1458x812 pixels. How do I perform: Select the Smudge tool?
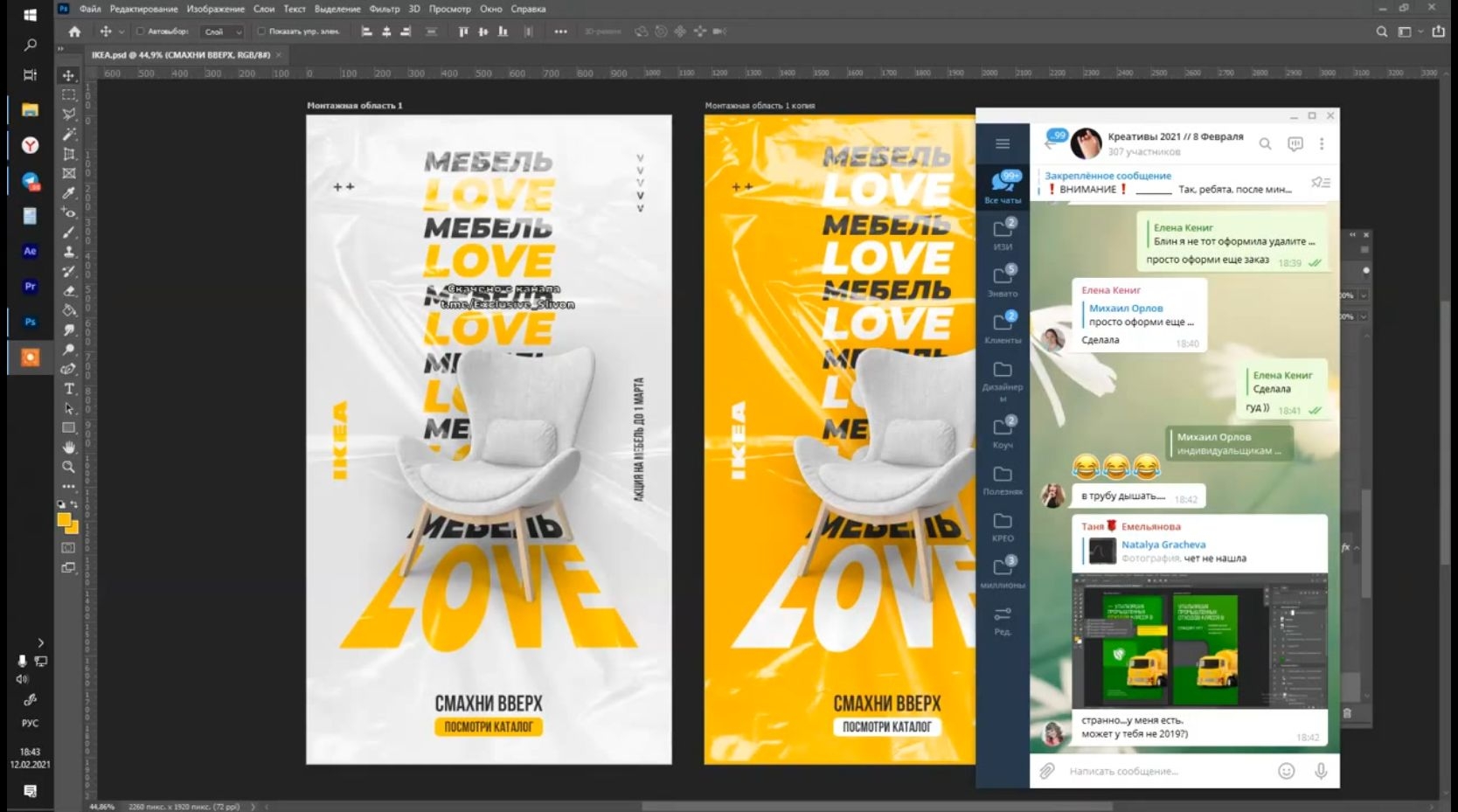tap(69, 330)
